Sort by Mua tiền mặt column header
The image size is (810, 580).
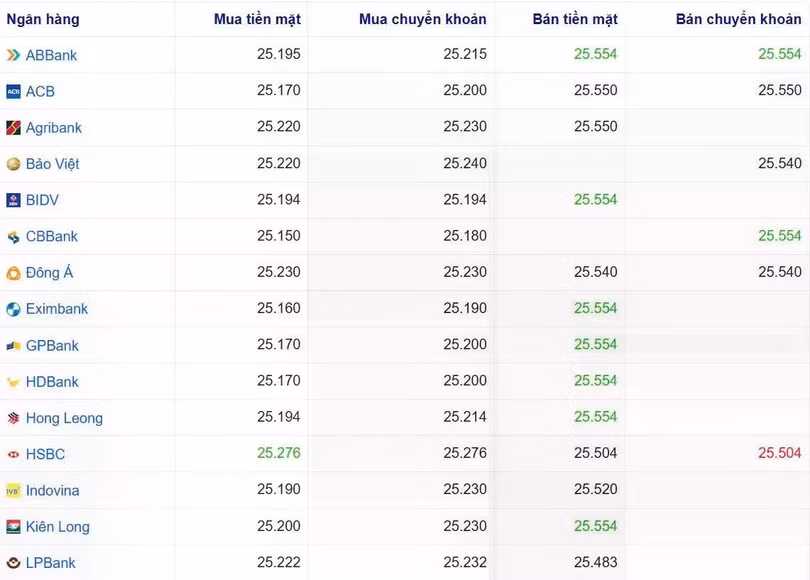tap(257, 19)
